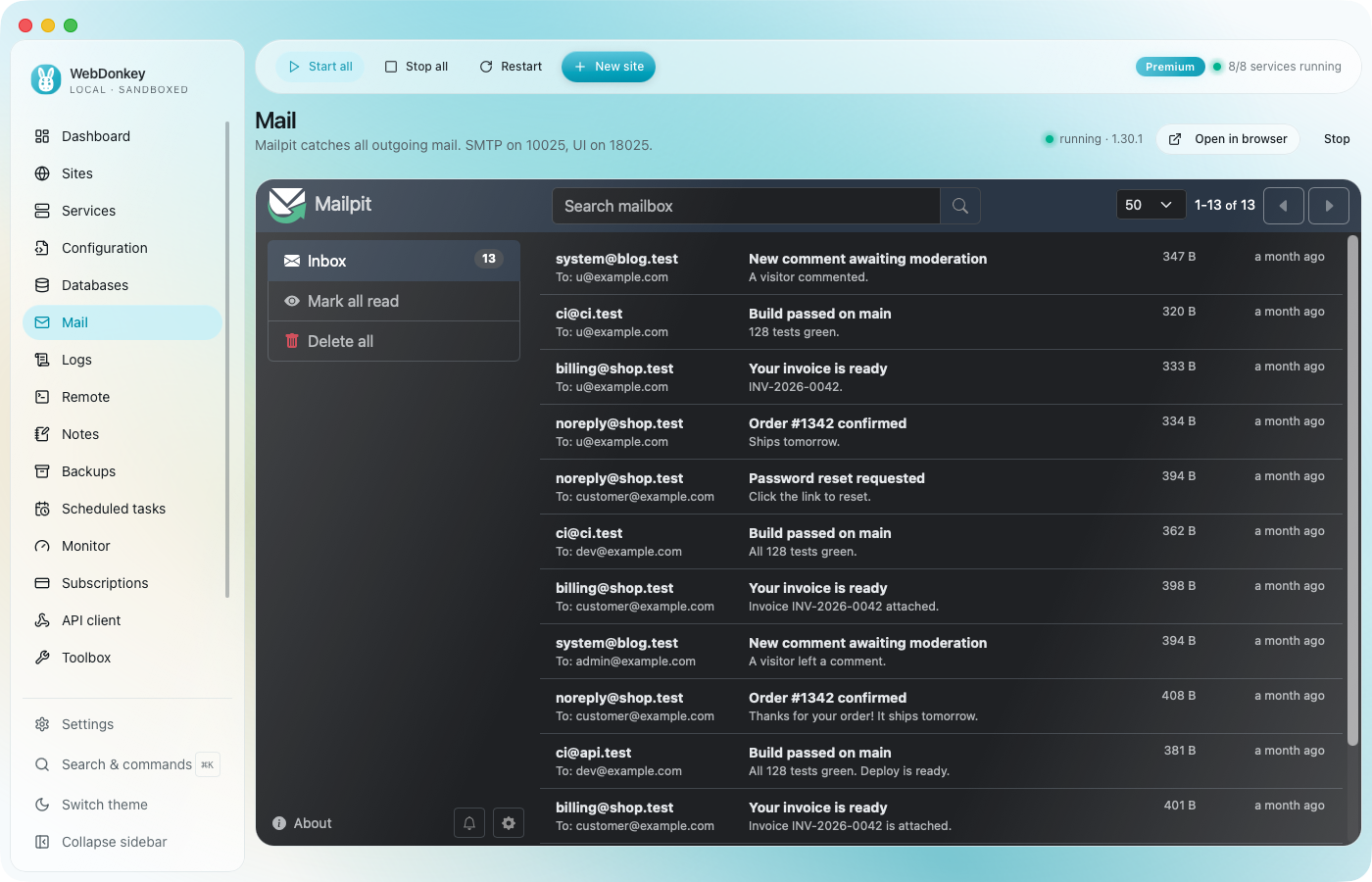The height and width of the screenshot is (882, 1372).
Task: Stop all services
Action: point(416,67)
